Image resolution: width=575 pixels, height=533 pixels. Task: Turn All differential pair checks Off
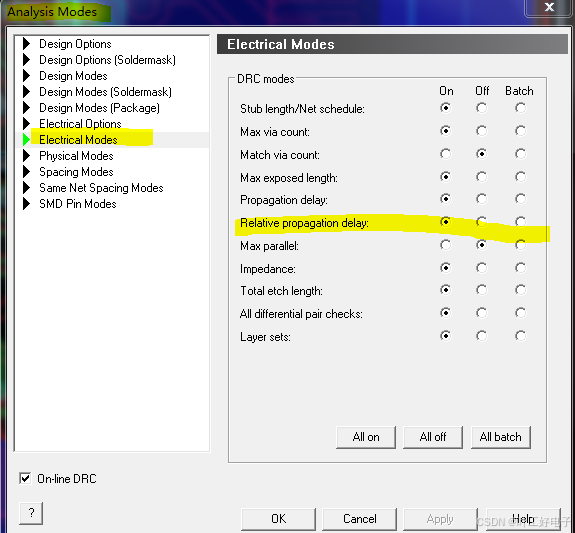[481, 313]
